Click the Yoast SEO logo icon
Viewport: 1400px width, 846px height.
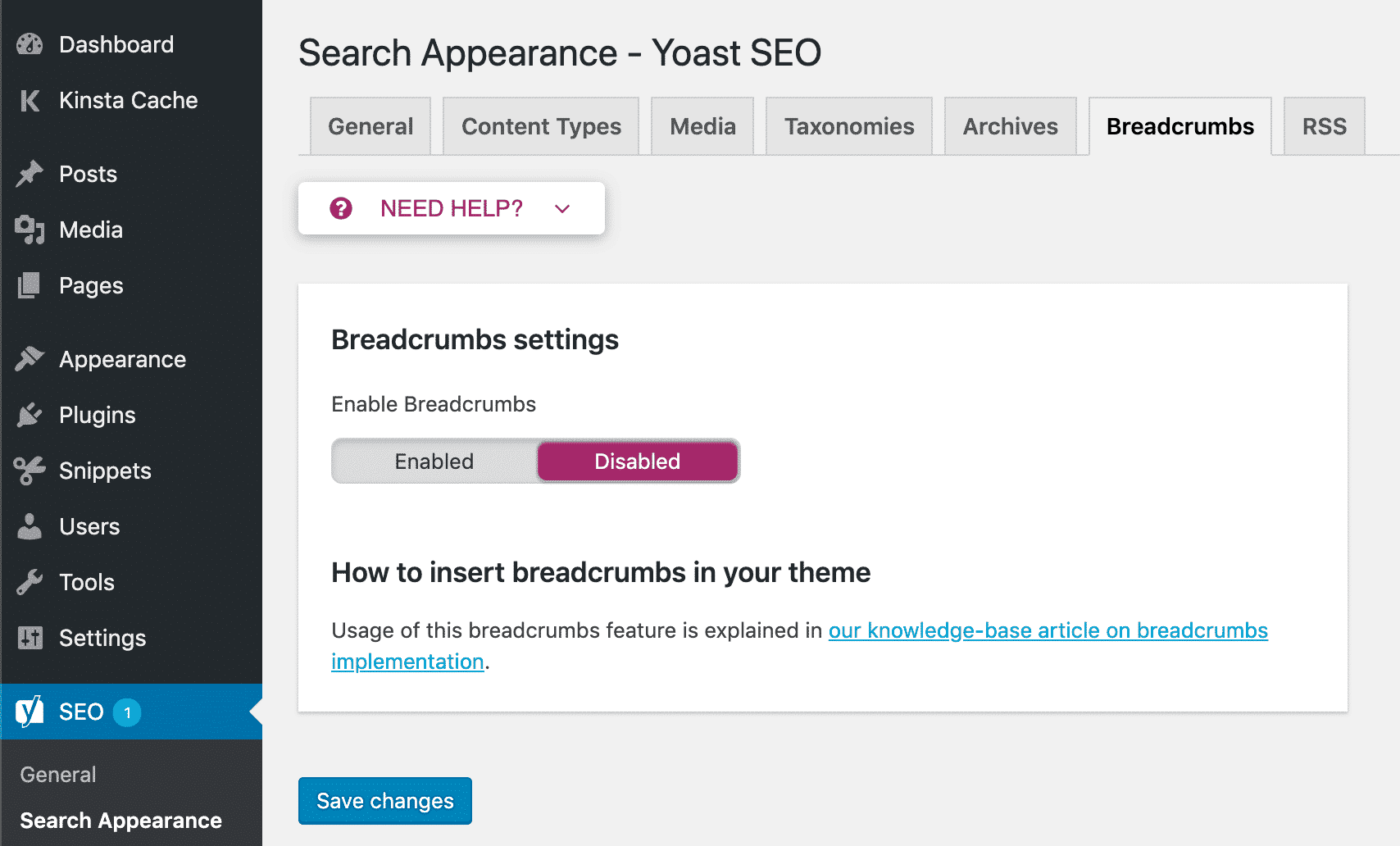pos(30,712)
